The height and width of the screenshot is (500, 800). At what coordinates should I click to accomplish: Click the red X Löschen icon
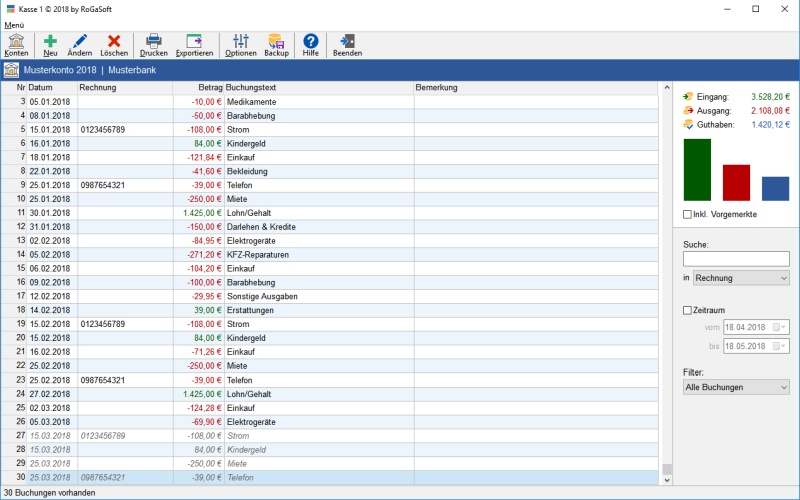114,44
